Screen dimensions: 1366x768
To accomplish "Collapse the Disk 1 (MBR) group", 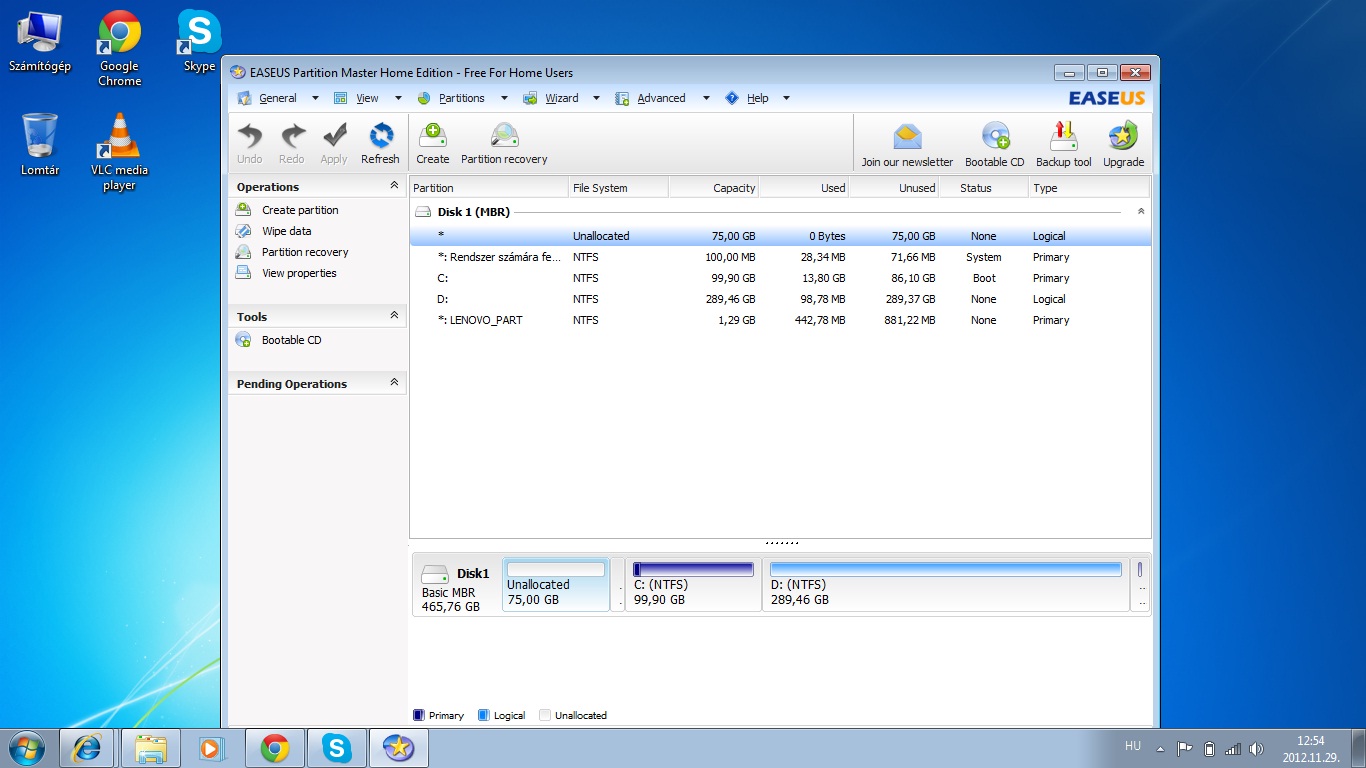I will [x=1141, y=212].
